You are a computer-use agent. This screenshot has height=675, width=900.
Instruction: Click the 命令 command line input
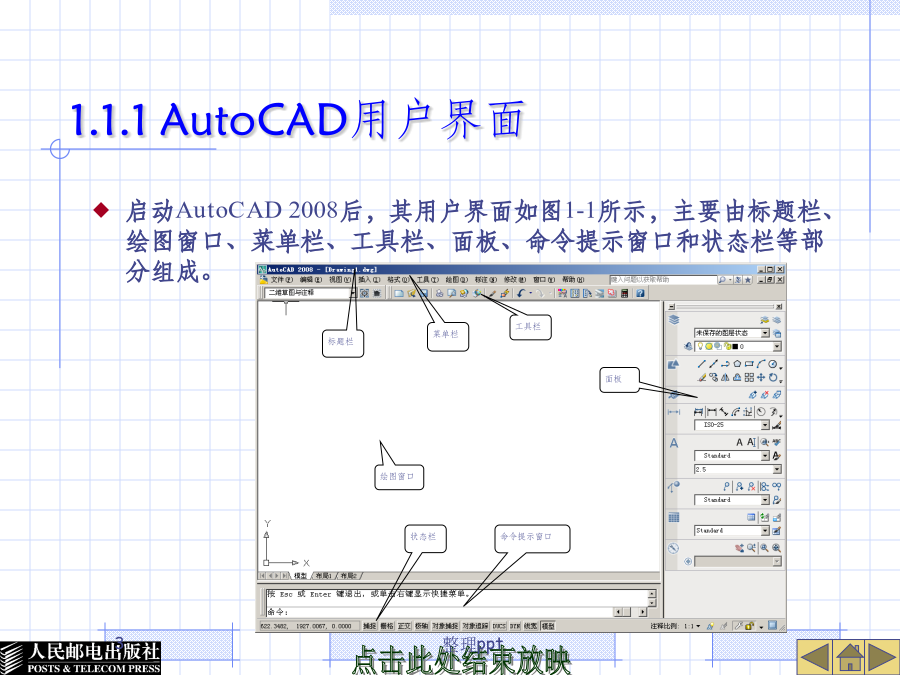[439, 612]
